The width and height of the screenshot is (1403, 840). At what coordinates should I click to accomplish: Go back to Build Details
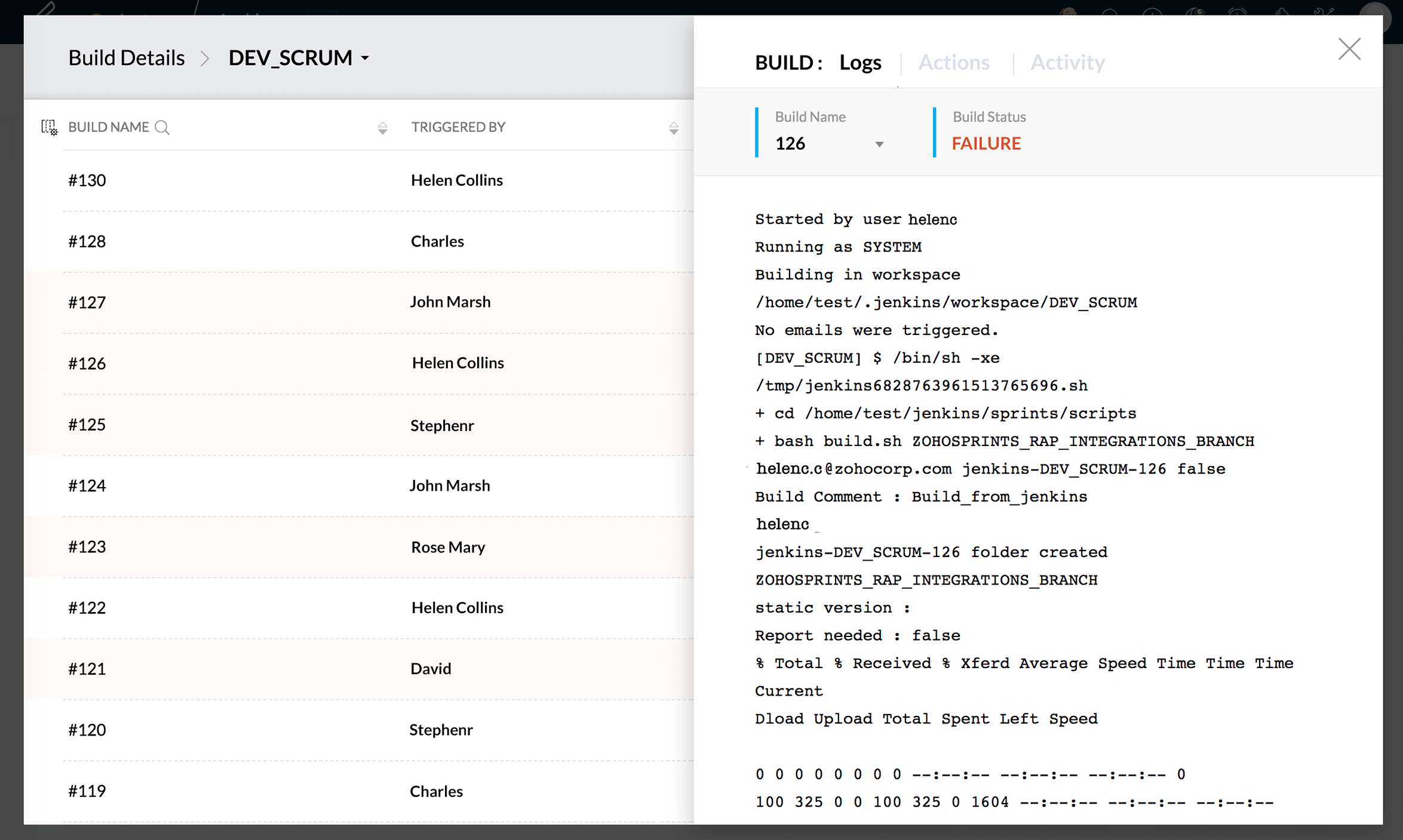126,58
